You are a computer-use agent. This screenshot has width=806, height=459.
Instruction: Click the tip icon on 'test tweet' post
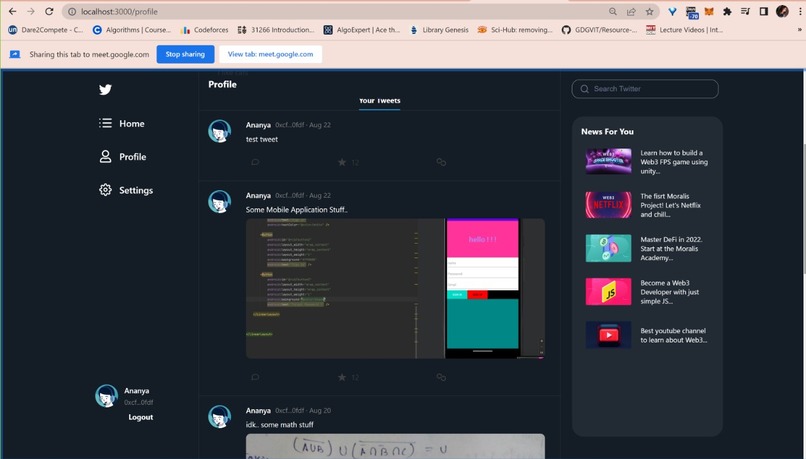click(x=441, y=162)
